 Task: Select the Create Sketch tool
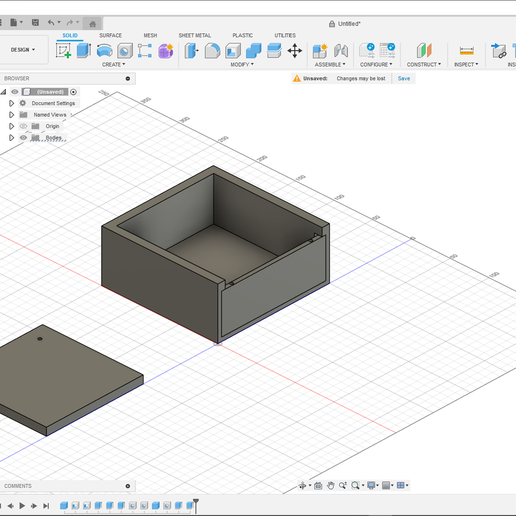coord(63,51)
